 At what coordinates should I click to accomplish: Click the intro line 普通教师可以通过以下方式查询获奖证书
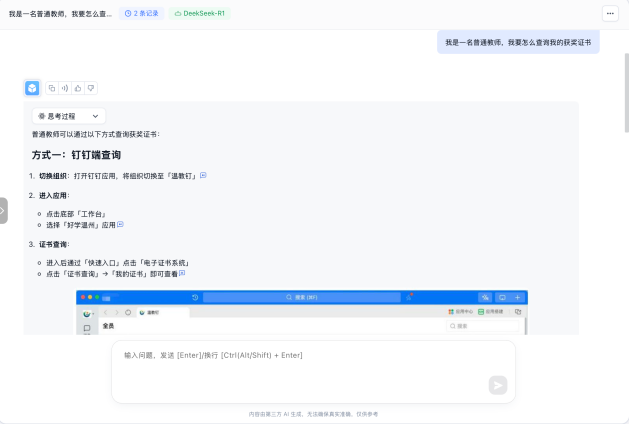[x=95, y=134]
